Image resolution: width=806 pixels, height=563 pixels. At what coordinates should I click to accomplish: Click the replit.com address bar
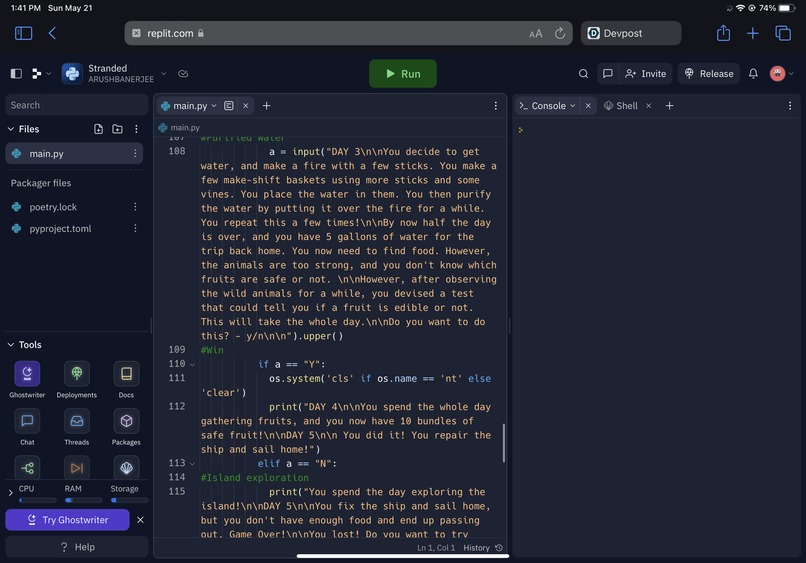[348, 33]
